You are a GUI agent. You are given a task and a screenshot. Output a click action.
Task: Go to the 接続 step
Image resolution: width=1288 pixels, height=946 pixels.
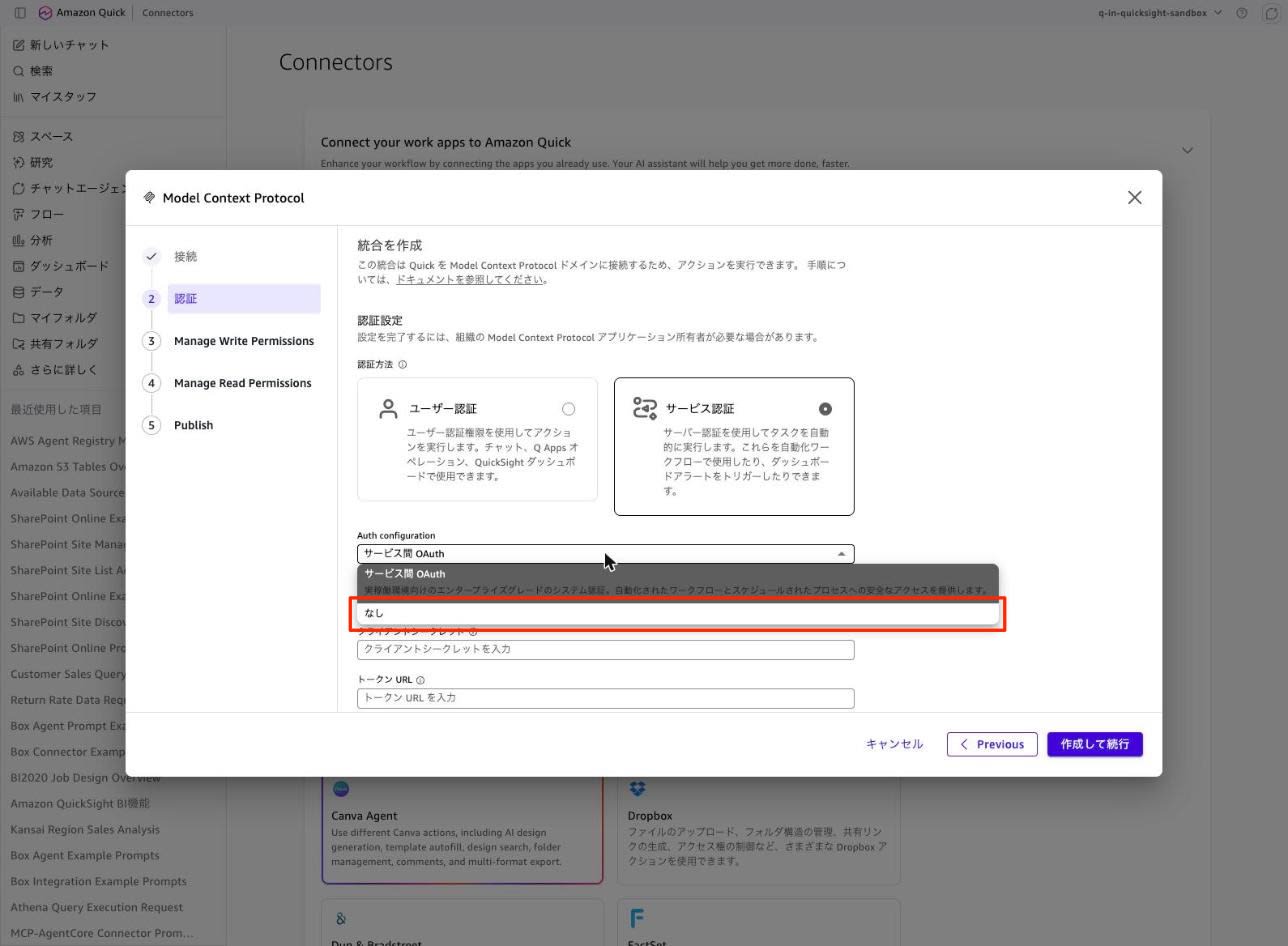point(185,257)
